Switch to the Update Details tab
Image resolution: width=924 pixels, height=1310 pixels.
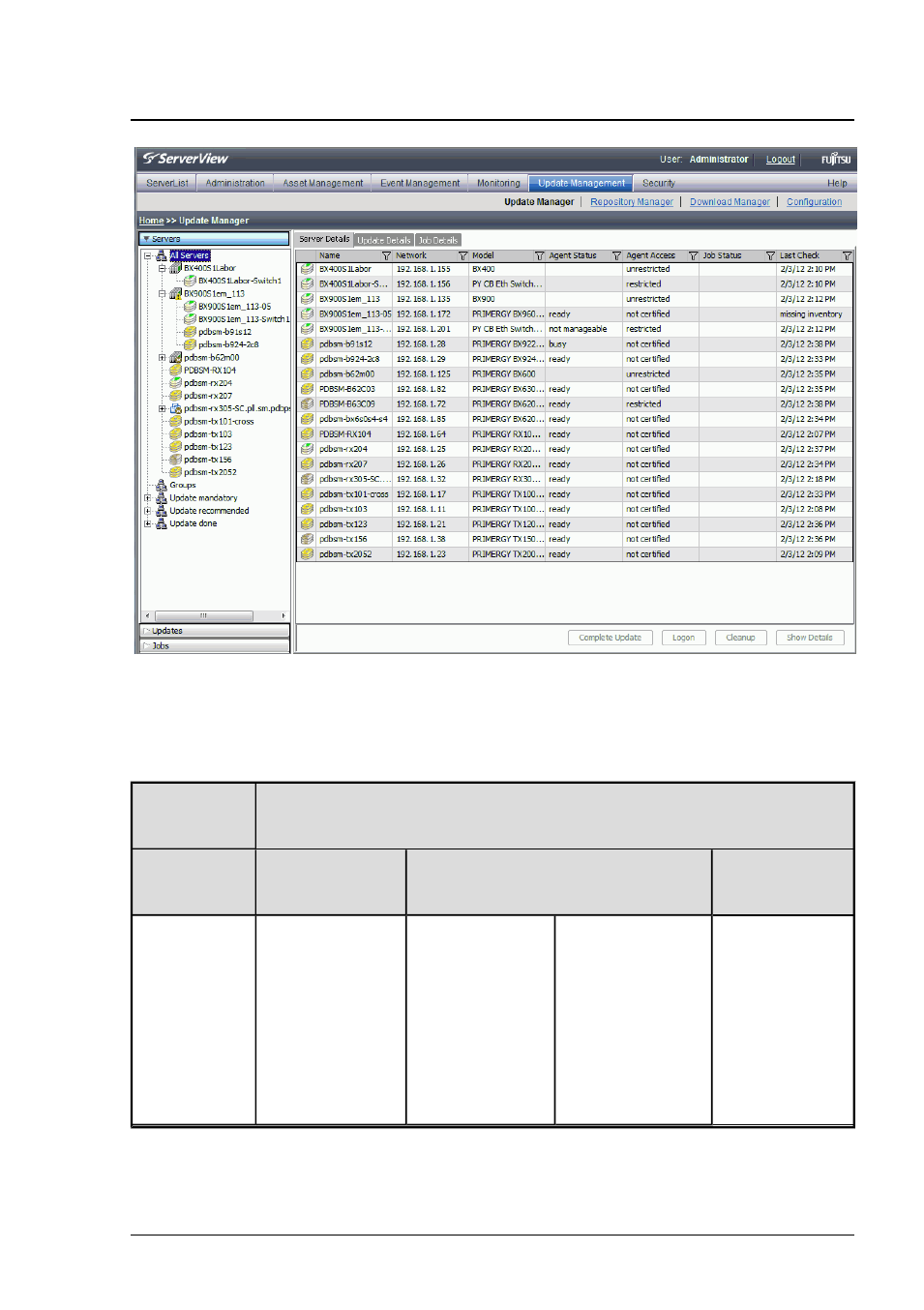click(384, 240)
